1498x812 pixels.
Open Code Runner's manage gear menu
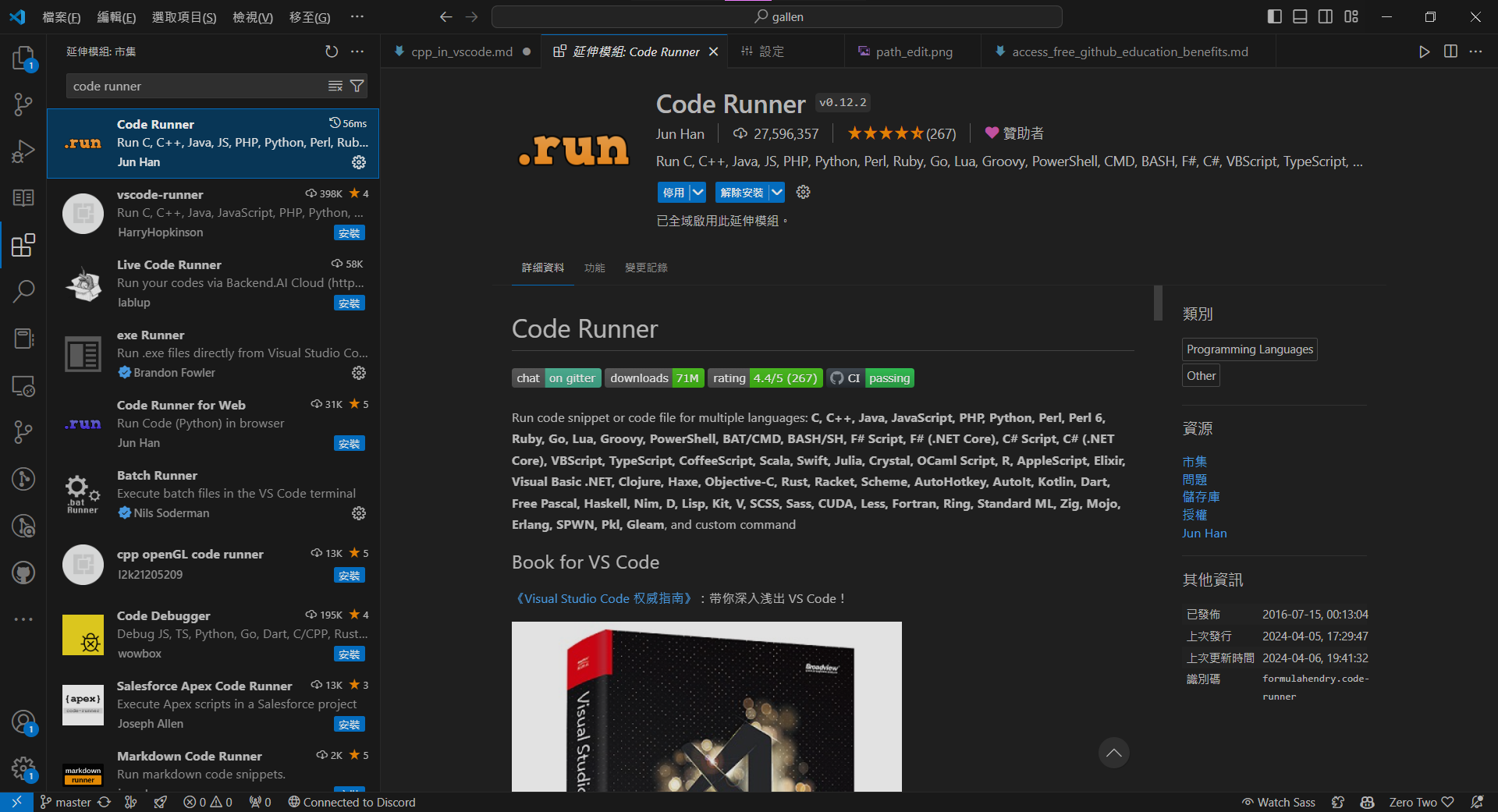pyautogui.click(x=358, y=162)
